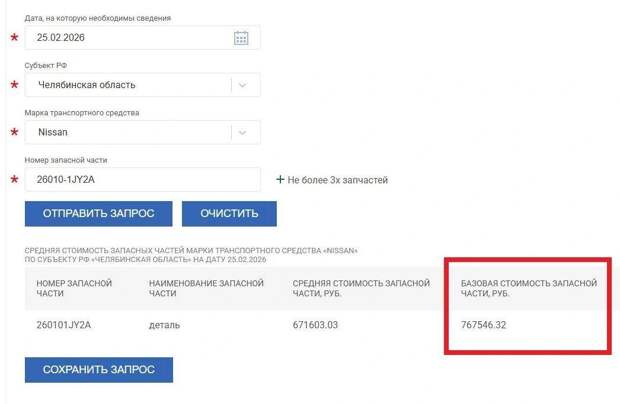
Task: Select the Челябинская область text in region combo box
Action: 87,85
